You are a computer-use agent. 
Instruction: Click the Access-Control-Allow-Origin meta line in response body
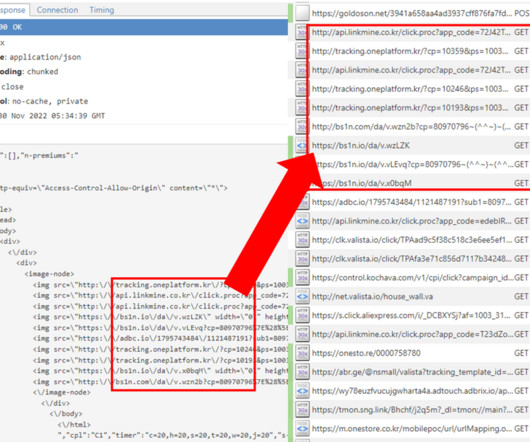click(x=114, y=188)
